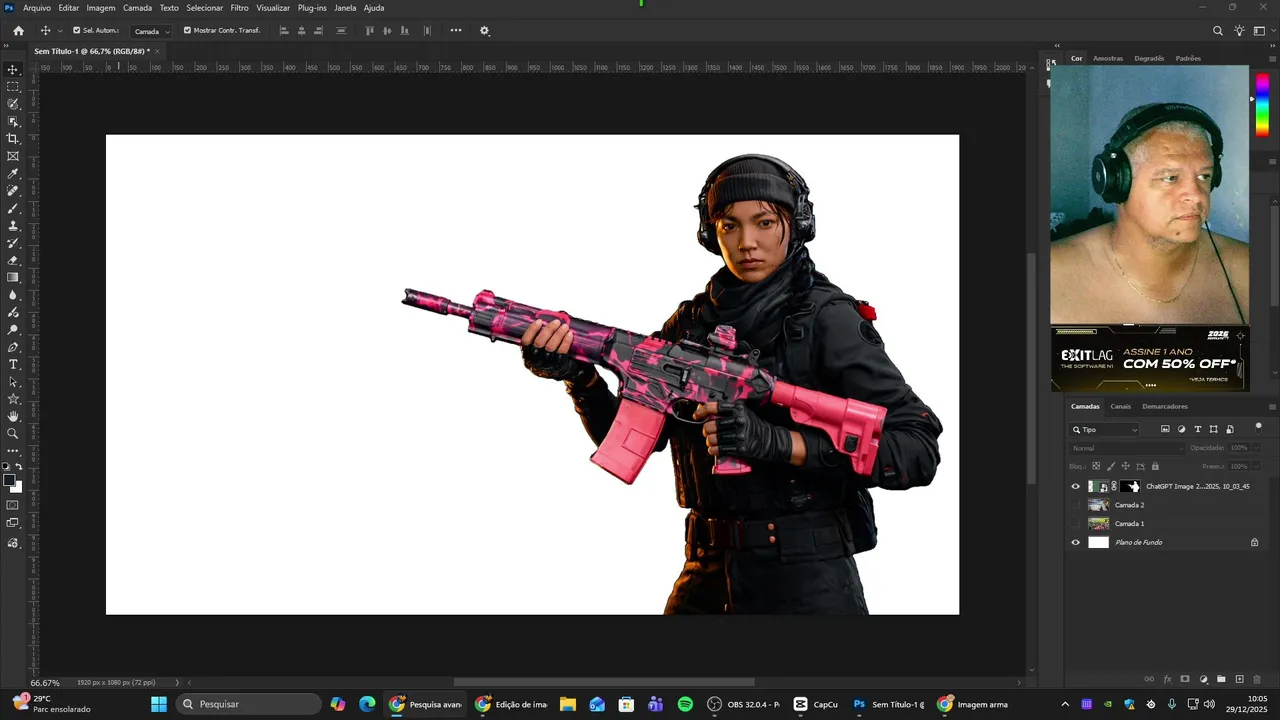Viewport: 1280px width, 720px height.
Task: Open the Filtro menu
Action: coord(239,7)
